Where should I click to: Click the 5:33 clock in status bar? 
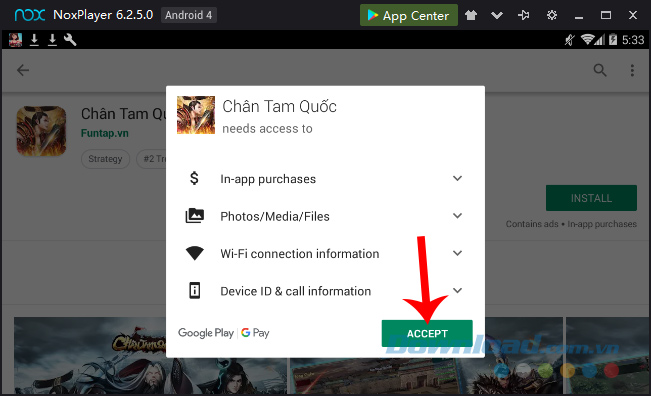633,40
